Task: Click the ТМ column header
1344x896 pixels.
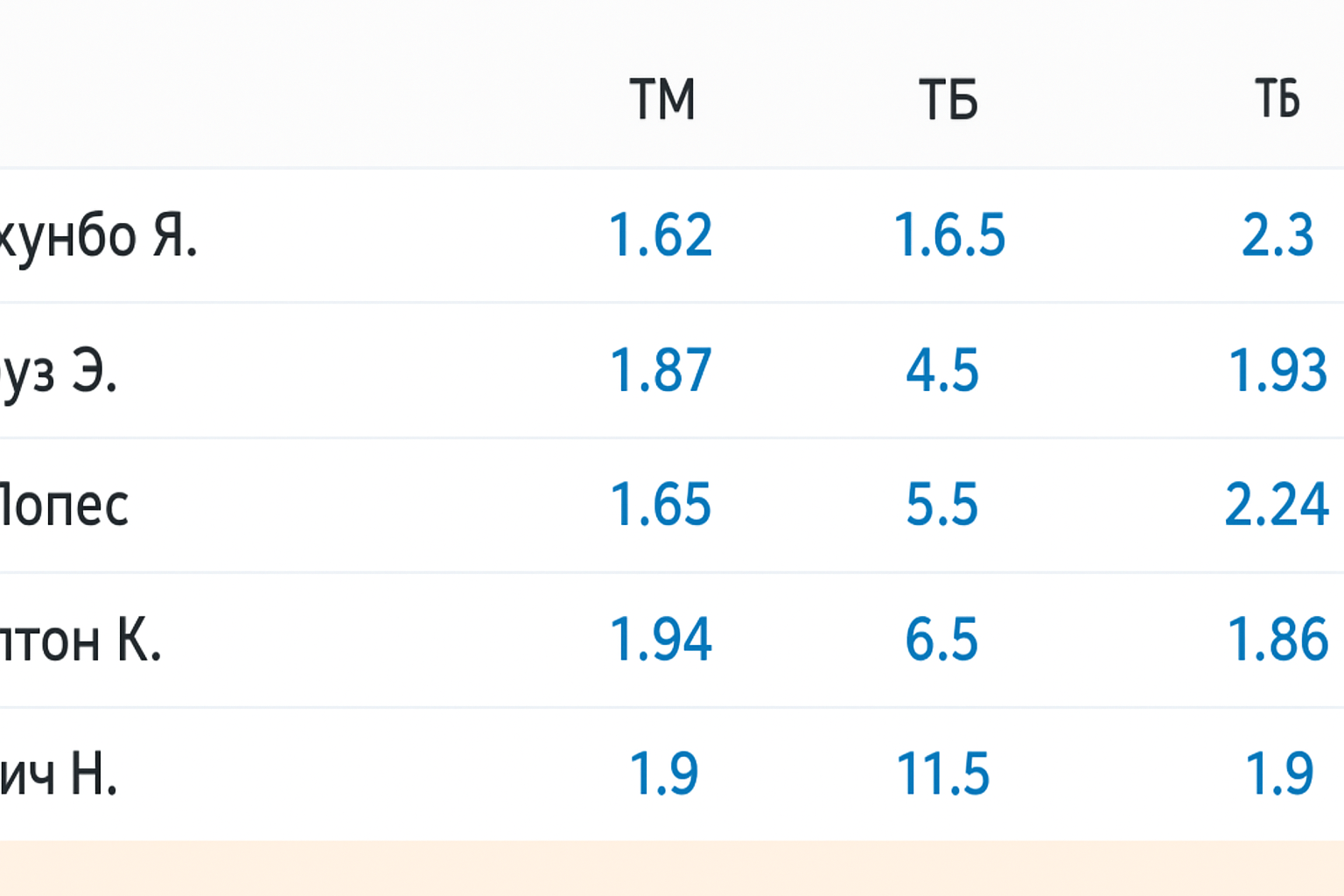Action: pos(662,99)
